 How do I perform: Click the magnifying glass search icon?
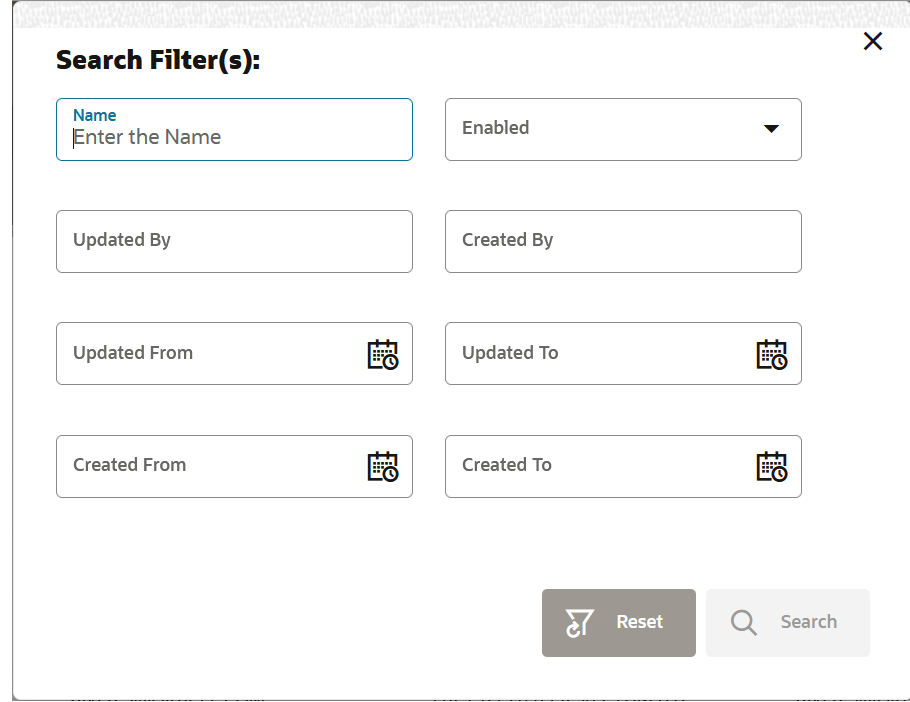[x=744, y=622]
